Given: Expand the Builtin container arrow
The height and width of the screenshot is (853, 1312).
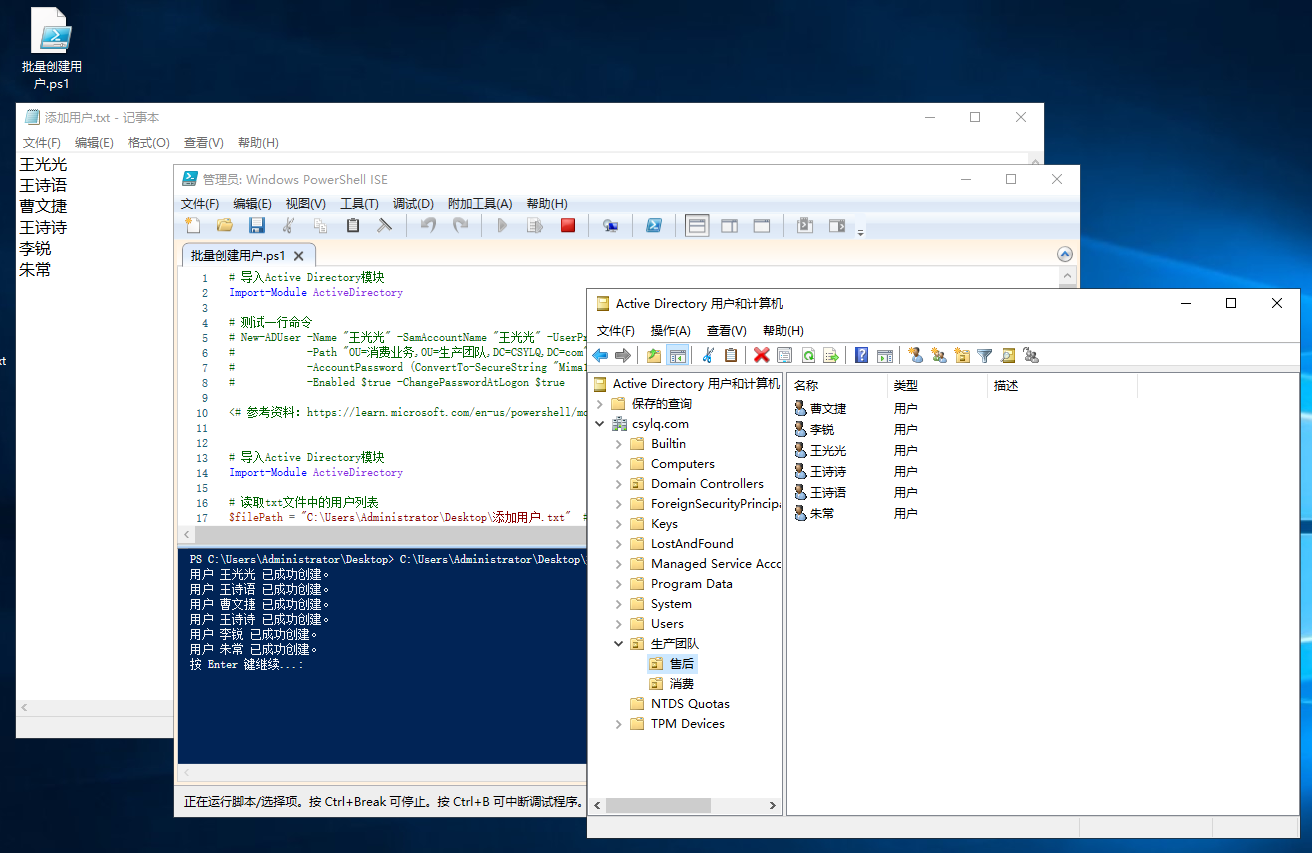Looking at the screenshot, I should (x=619, y=444).
